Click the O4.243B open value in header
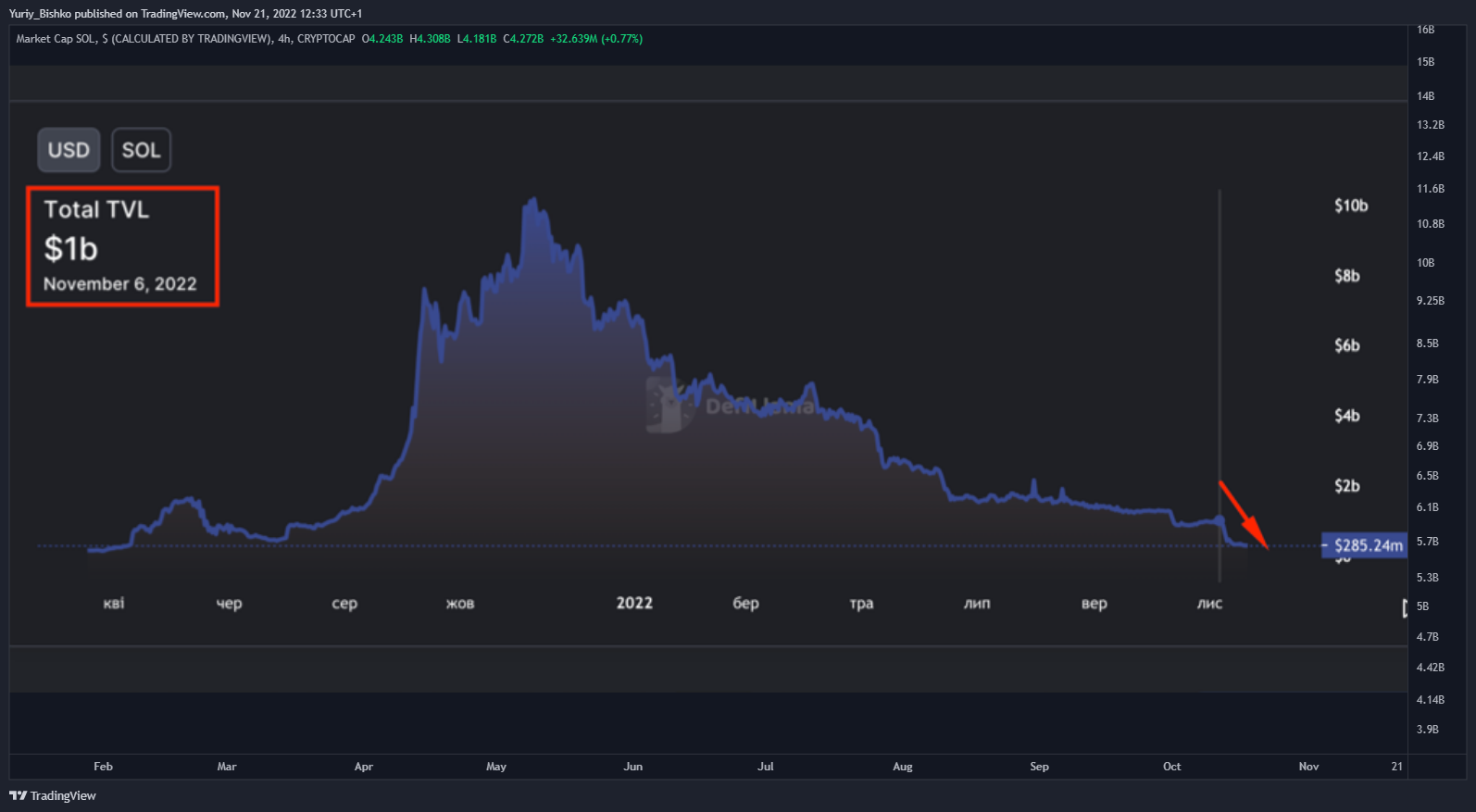Image resolution: width=1476 pixels, height=812 pixels. (382, 39)
